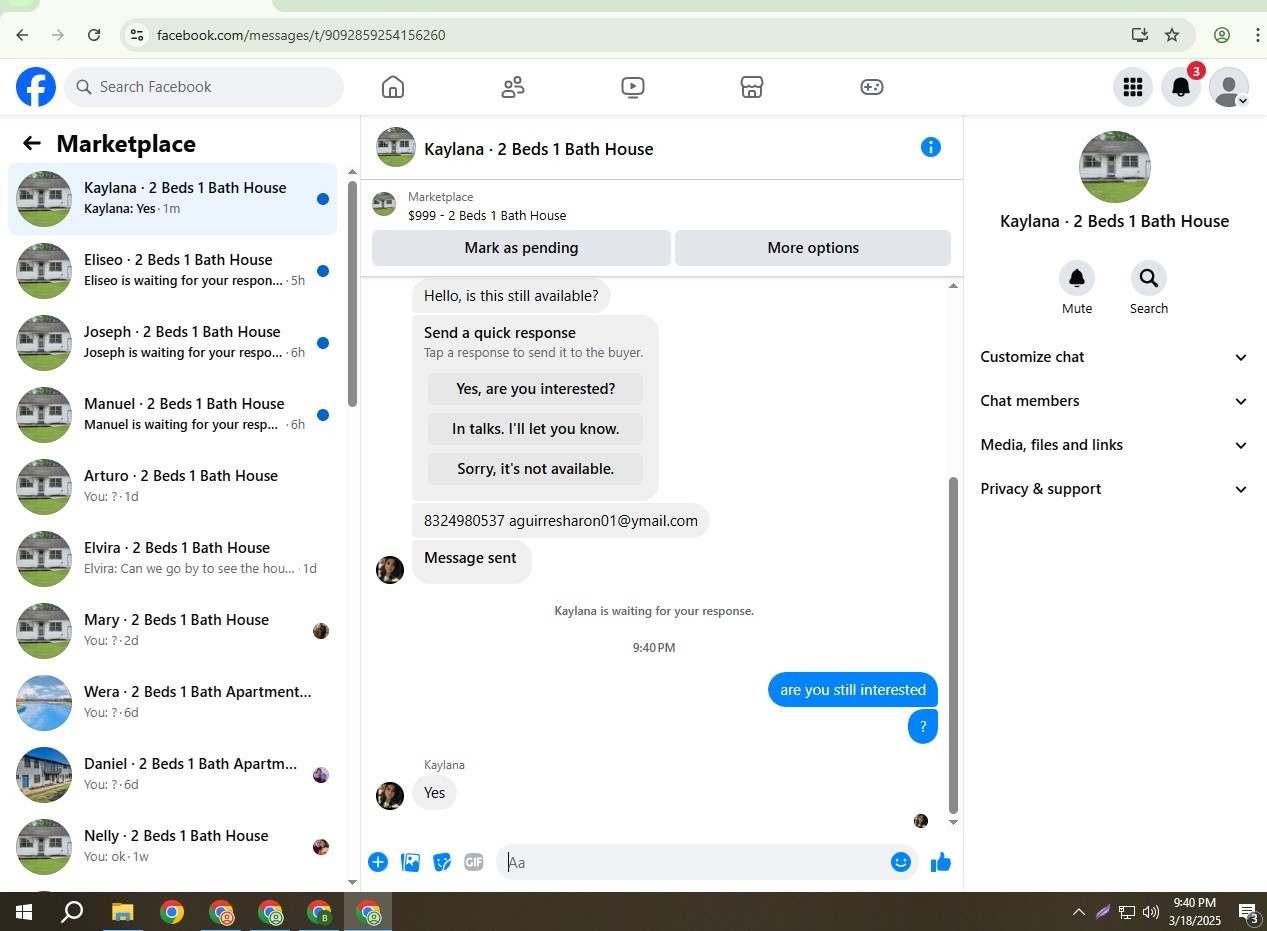Click the message with phone and email
Image resolution: width=1267 pixels, height=931 pixels.
(560, 521)
